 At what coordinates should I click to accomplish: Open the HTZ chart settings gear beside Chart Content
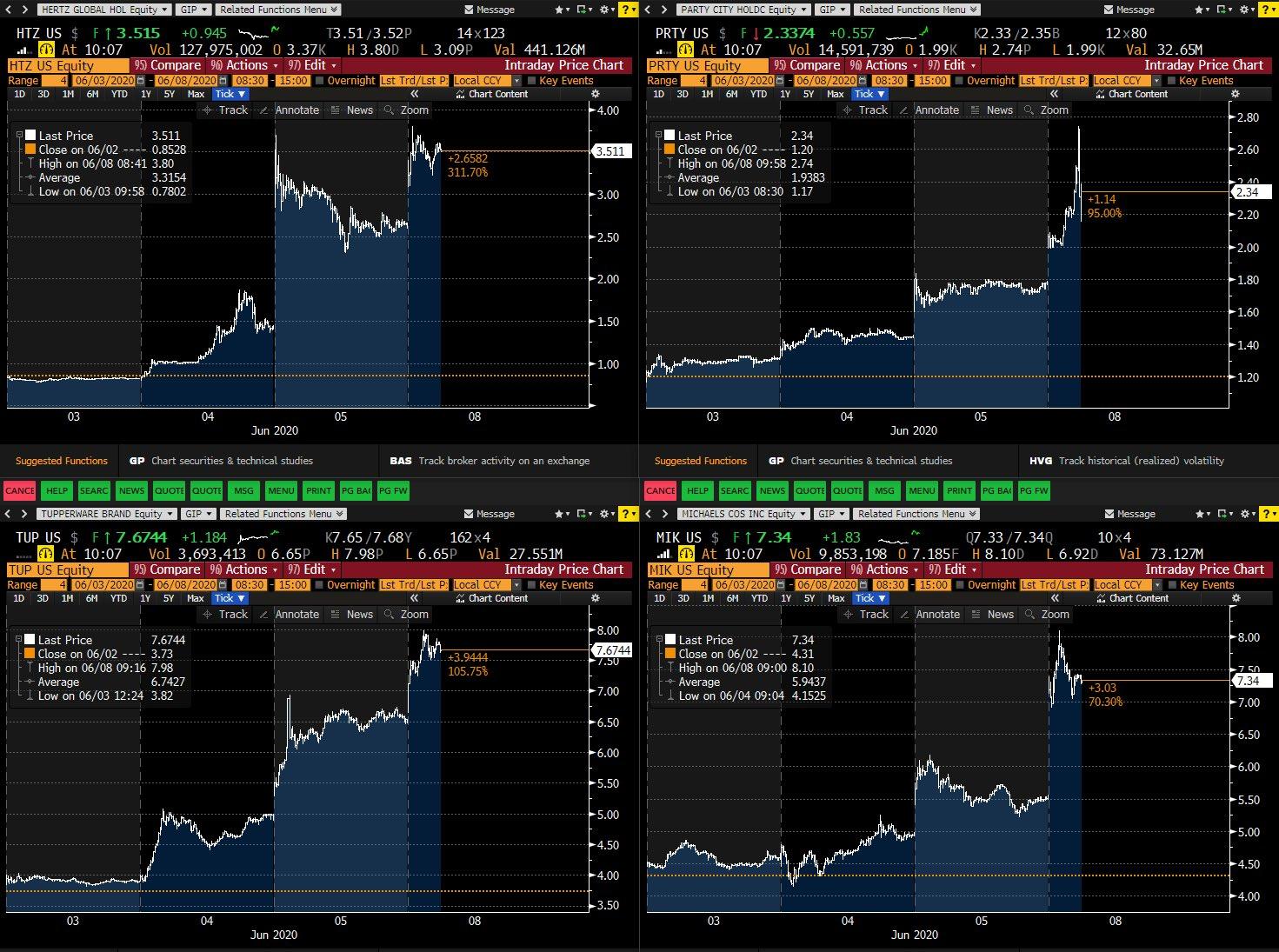pos(595,94)
